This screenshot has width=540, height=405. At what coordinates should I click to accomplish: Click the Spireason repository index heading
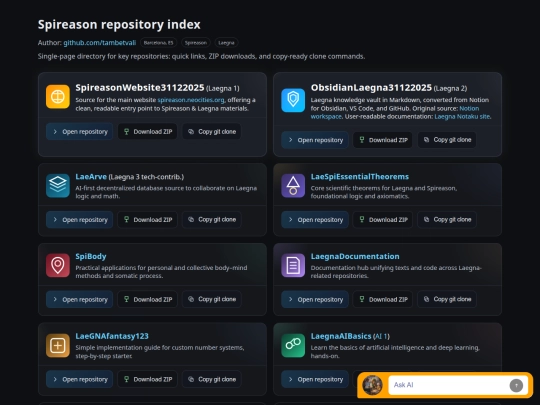tap(119, 24)
